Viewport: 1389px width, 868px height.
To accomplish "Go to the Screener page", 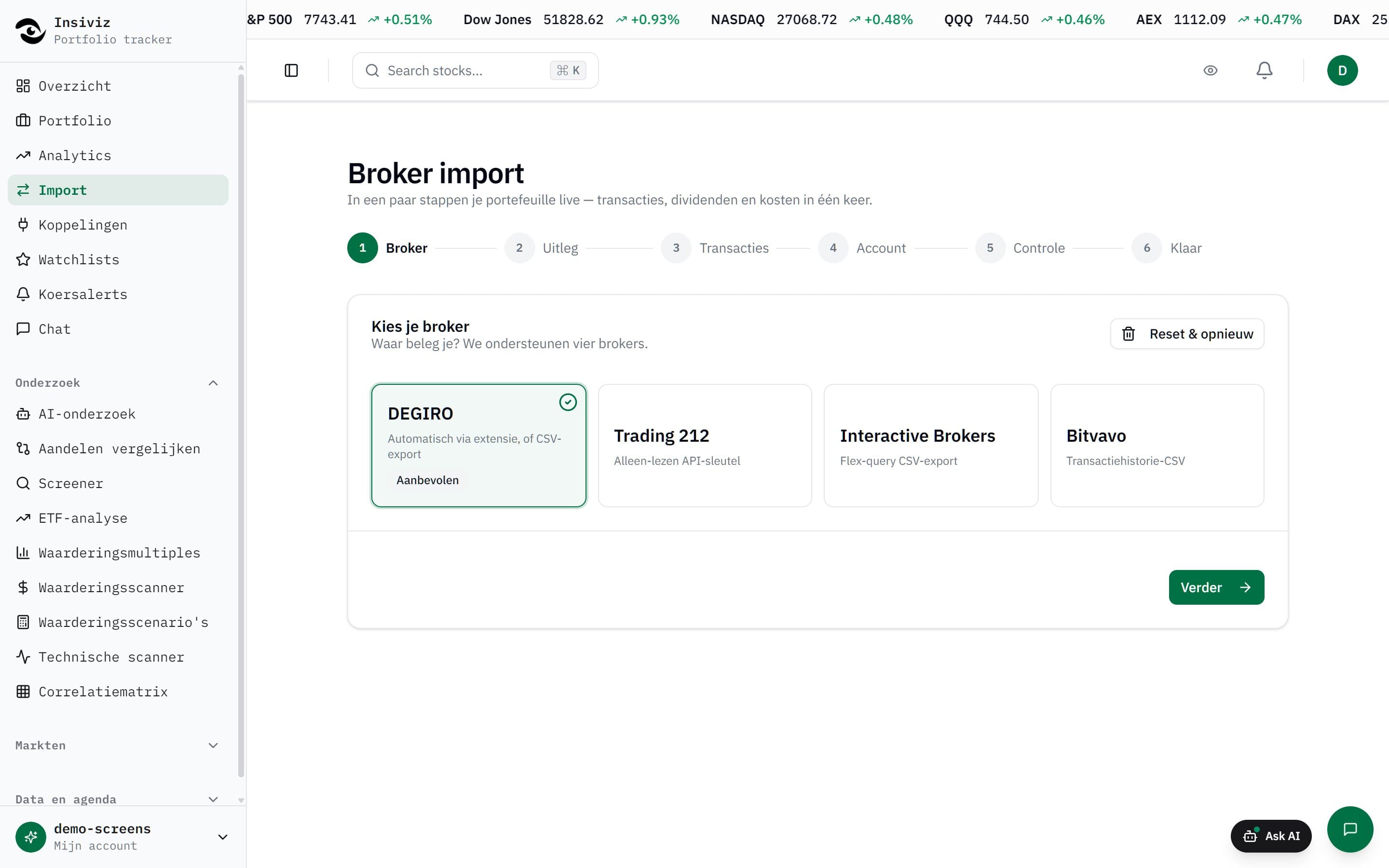I will 118,483.
